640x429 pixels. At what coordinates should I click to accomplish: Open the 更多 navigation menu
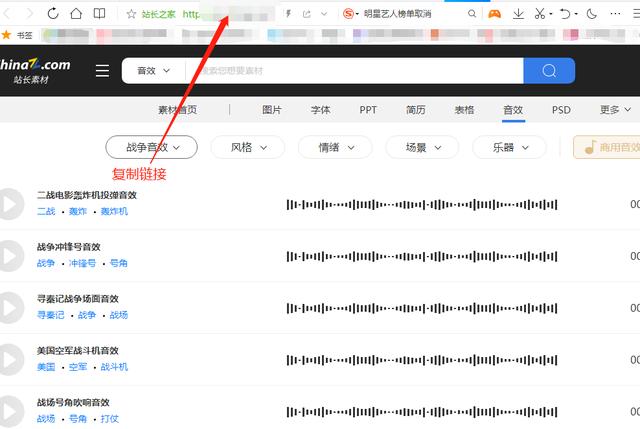coord(614,110)
